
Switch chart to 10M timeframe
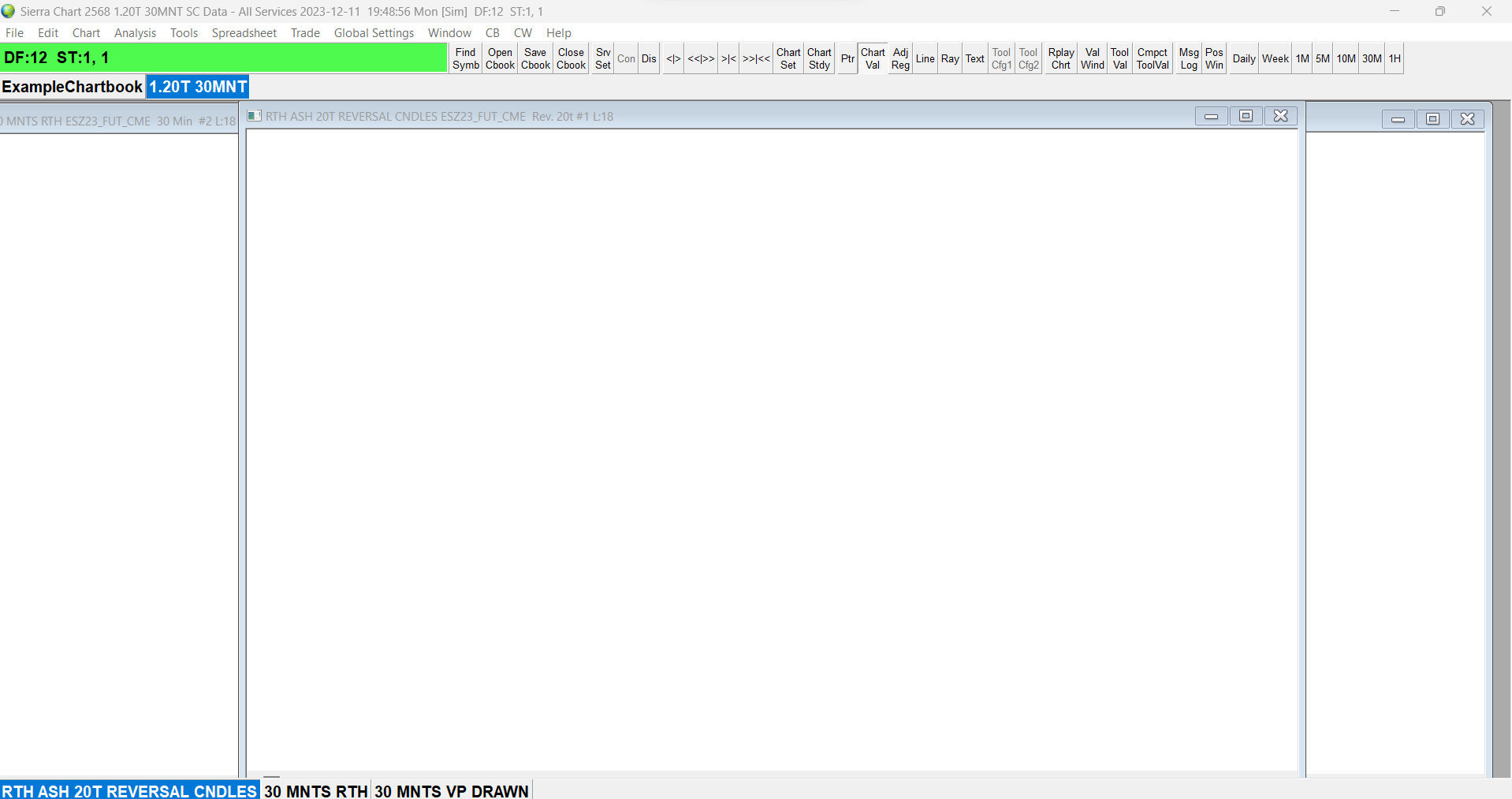tap(1346, 58)
